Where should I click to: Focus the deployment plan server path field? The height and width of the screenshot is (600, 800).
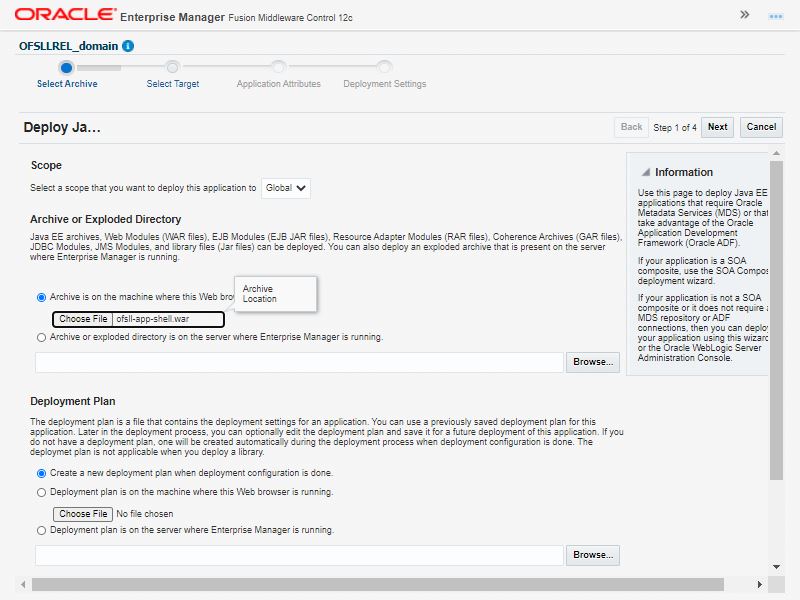click(x=299, y=555)
